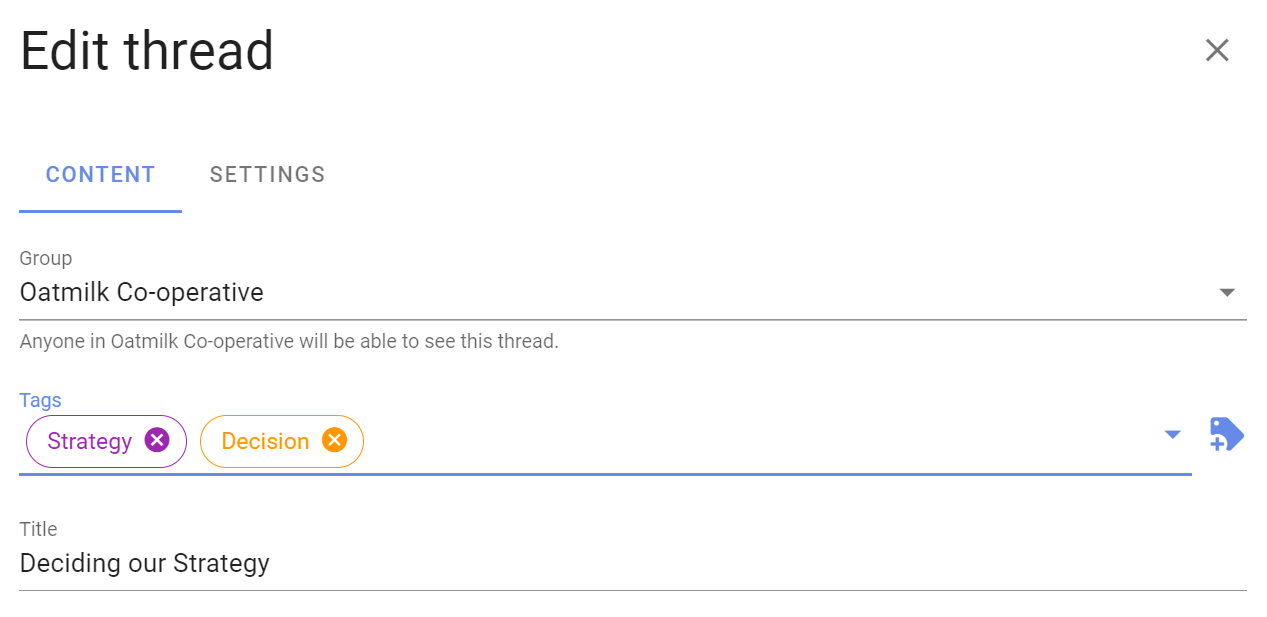Image resolution: width=1267 pixels, height=617 pixels.
Task: Select the CONTENT tab
Action: click(x=101, y=174)
